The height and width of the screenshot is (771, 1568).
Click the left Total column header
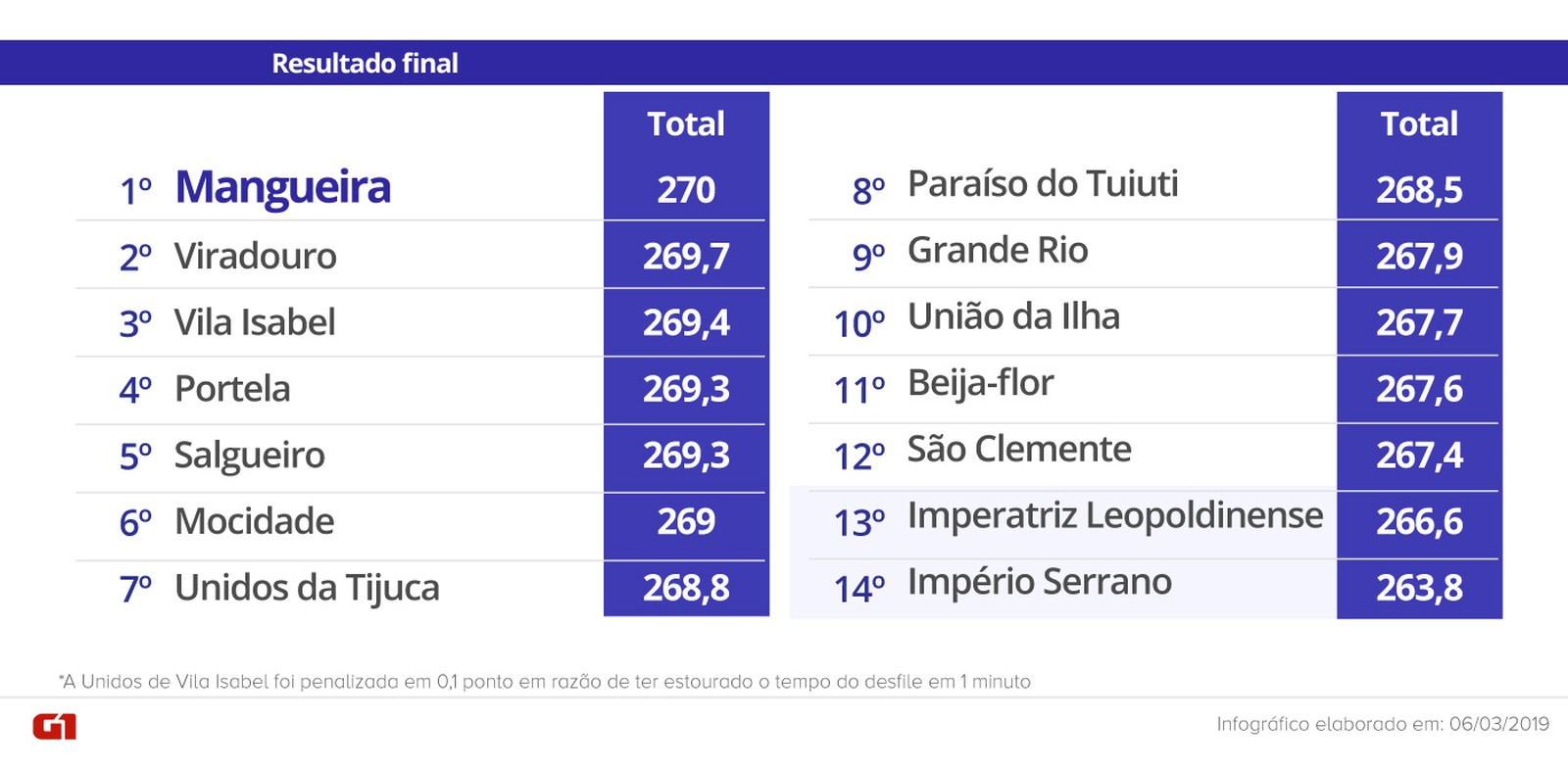point(686,124)
